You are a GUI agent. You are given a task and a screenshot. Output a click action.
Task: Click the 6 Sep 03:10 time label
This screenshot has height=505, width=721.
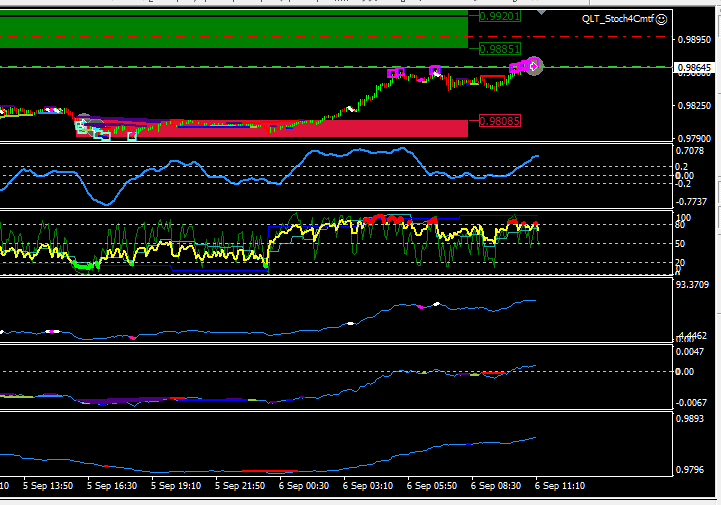pyautogui.click(x=368, y=486)
